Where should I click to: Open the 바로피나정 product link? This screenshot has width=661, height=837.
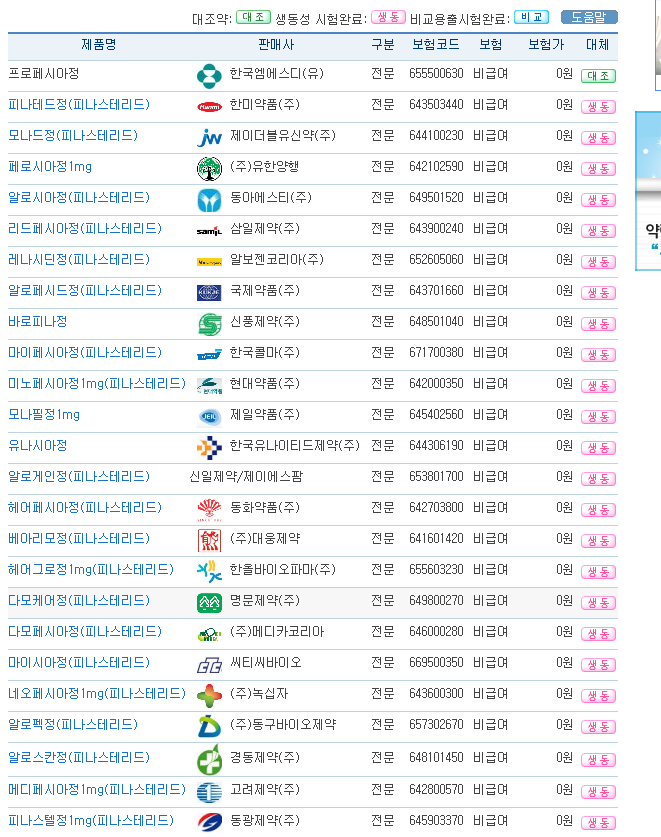point(37,321)
